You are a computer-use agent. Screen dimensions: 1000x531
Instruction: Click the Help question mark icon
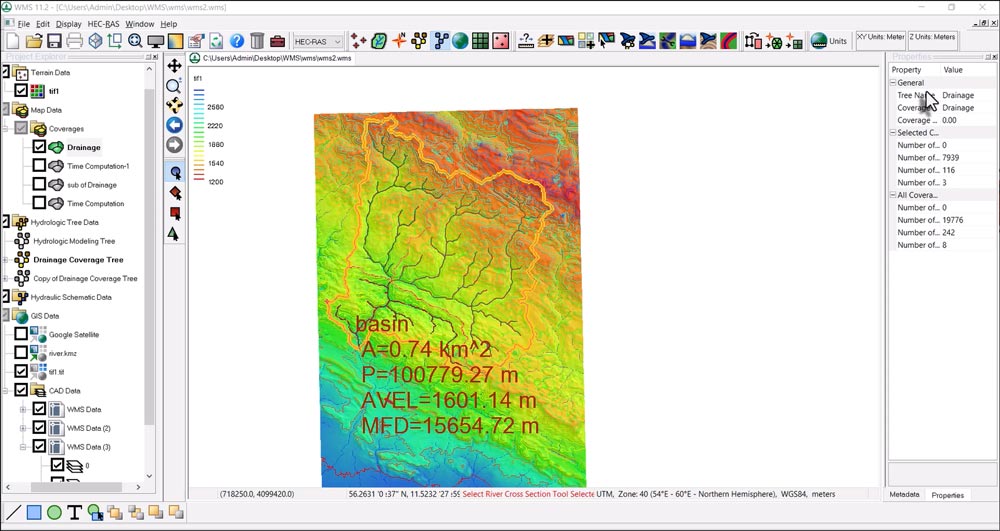[x=237, y=41]
